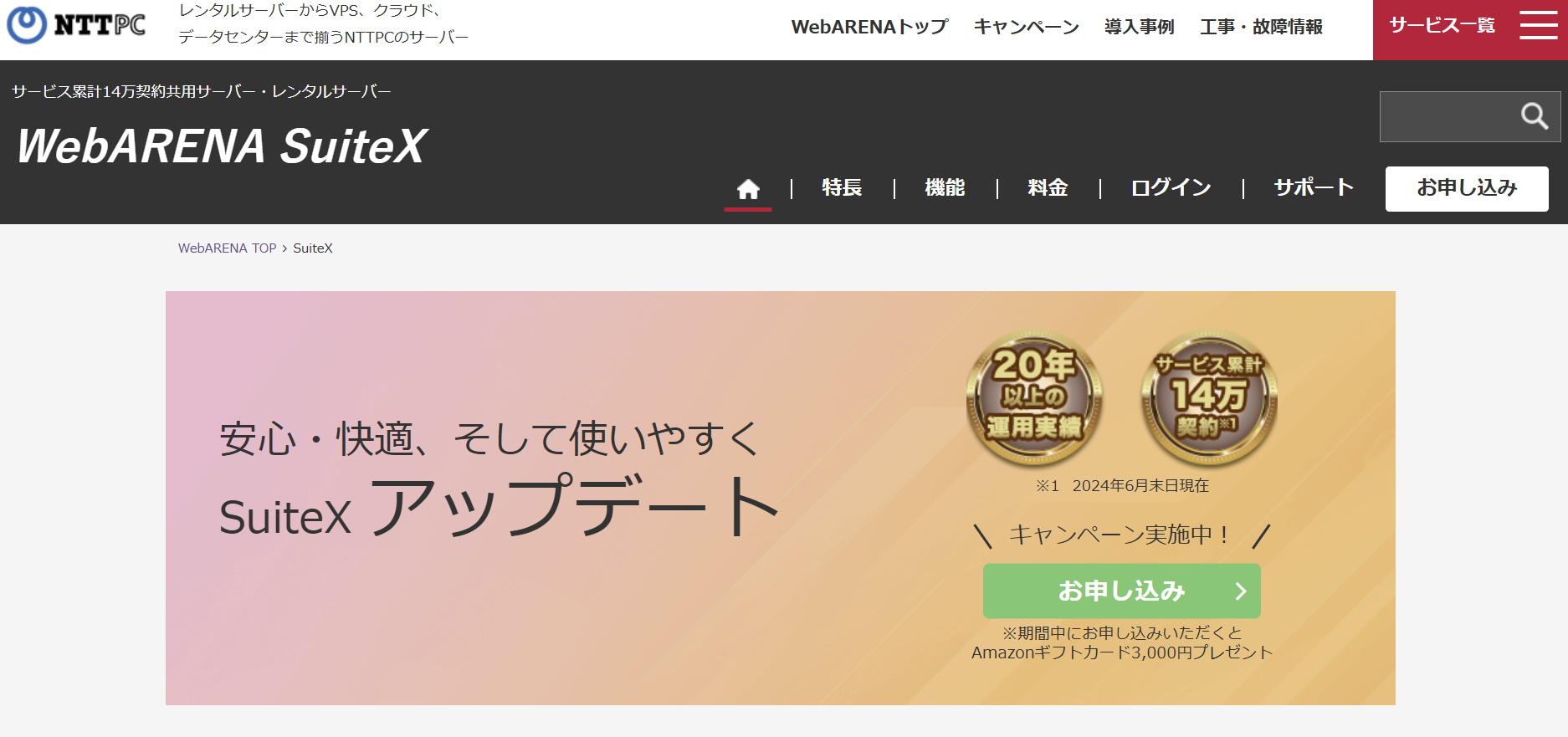The height and width of the screenshot is (737, 1568).
Task: Click WebARENA TOP breadcrumb link
Action: click(227, 248)
